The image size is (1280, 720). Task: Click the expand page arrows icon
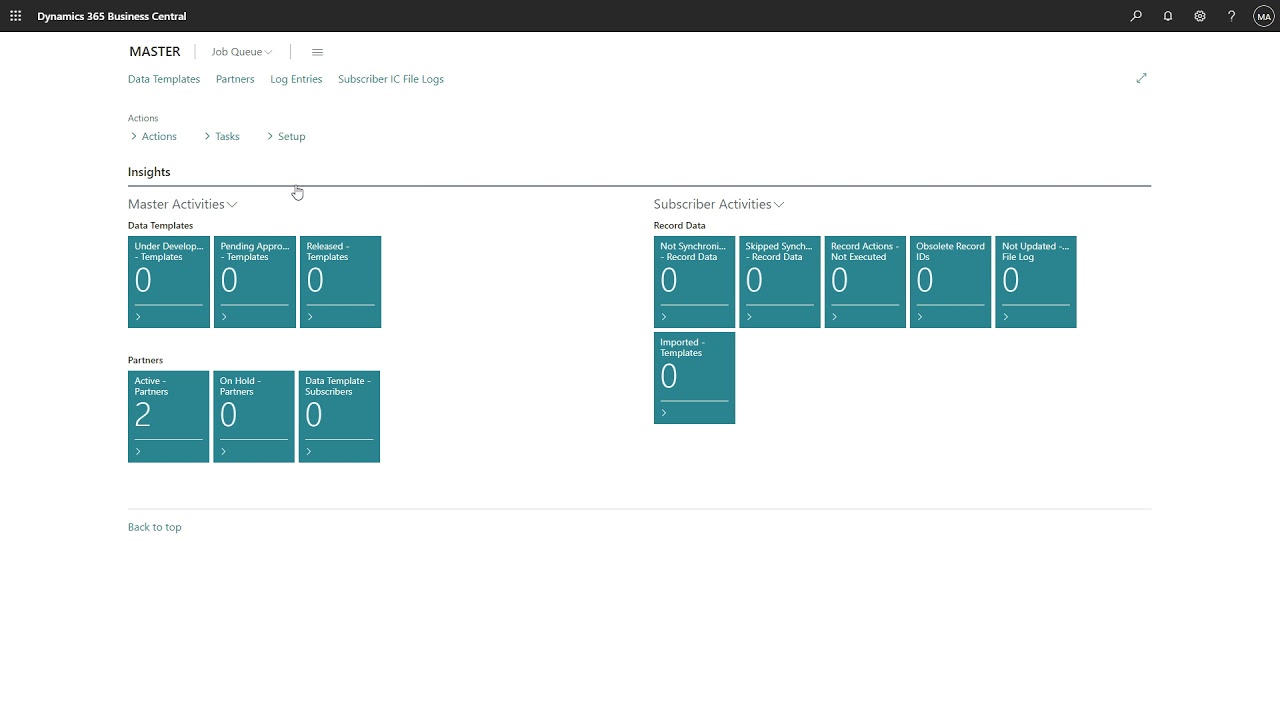point(1141,78)
